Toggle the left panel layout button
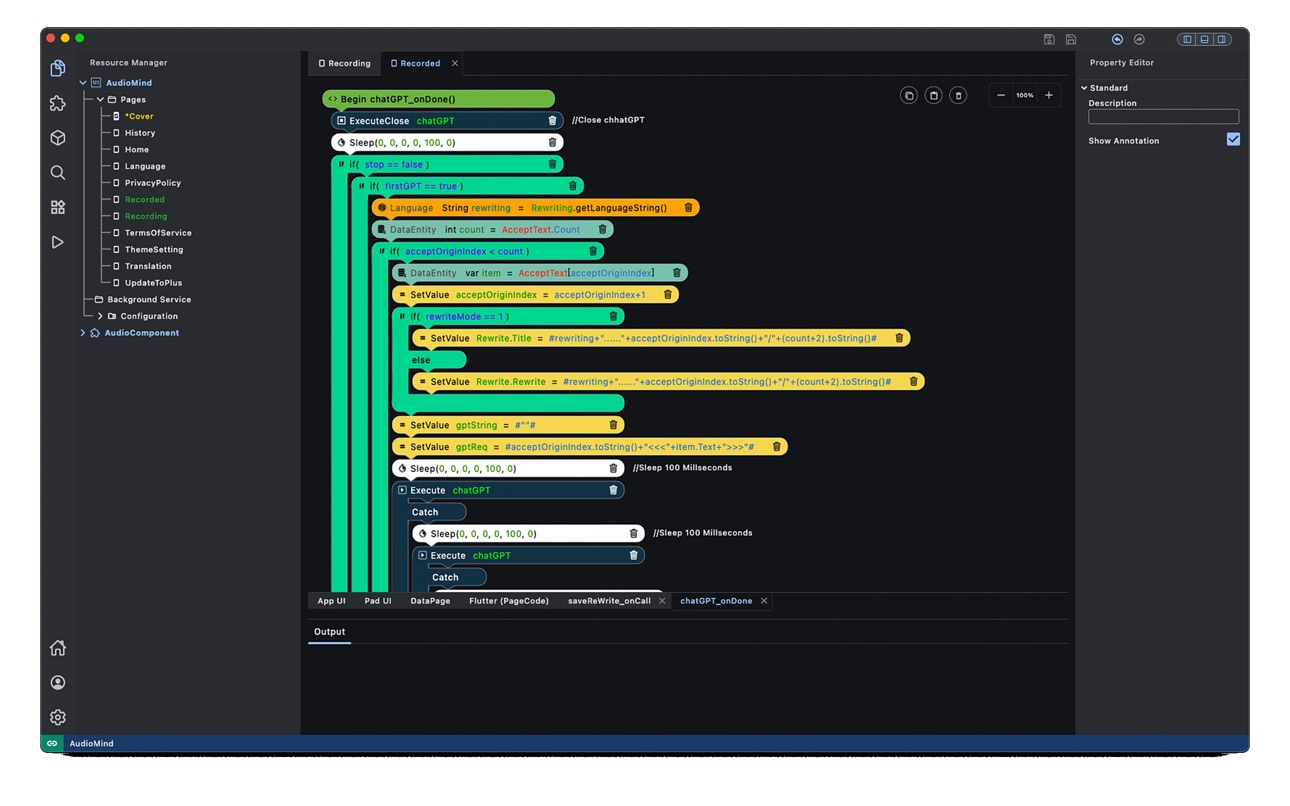 point(1187,39)
